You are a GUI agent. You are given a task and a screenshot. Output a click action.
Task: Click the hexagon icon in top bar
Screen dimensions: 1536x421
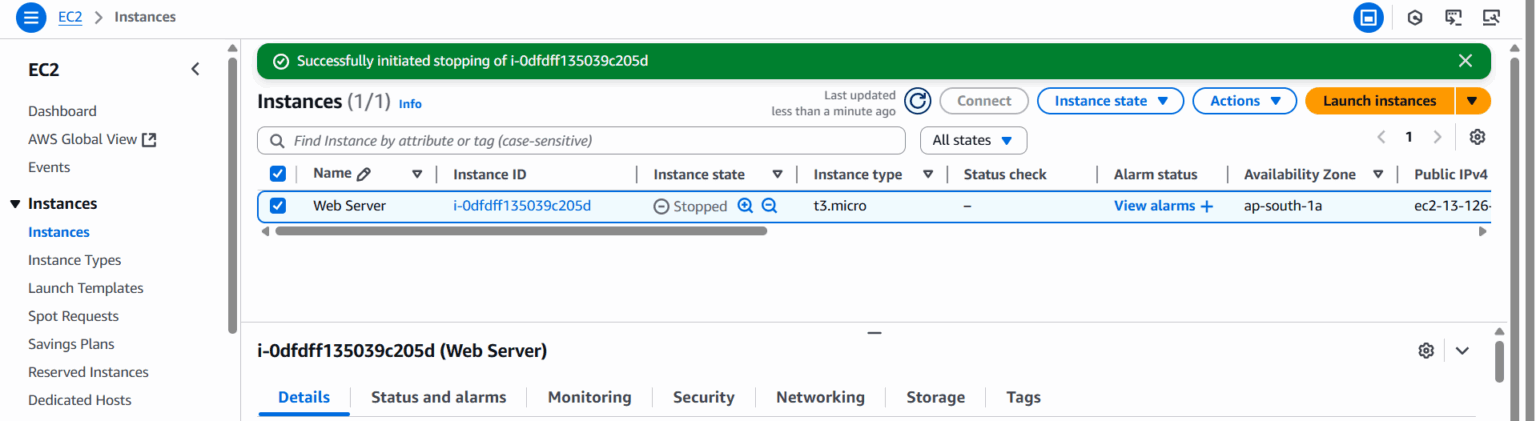click(1415, 17)
